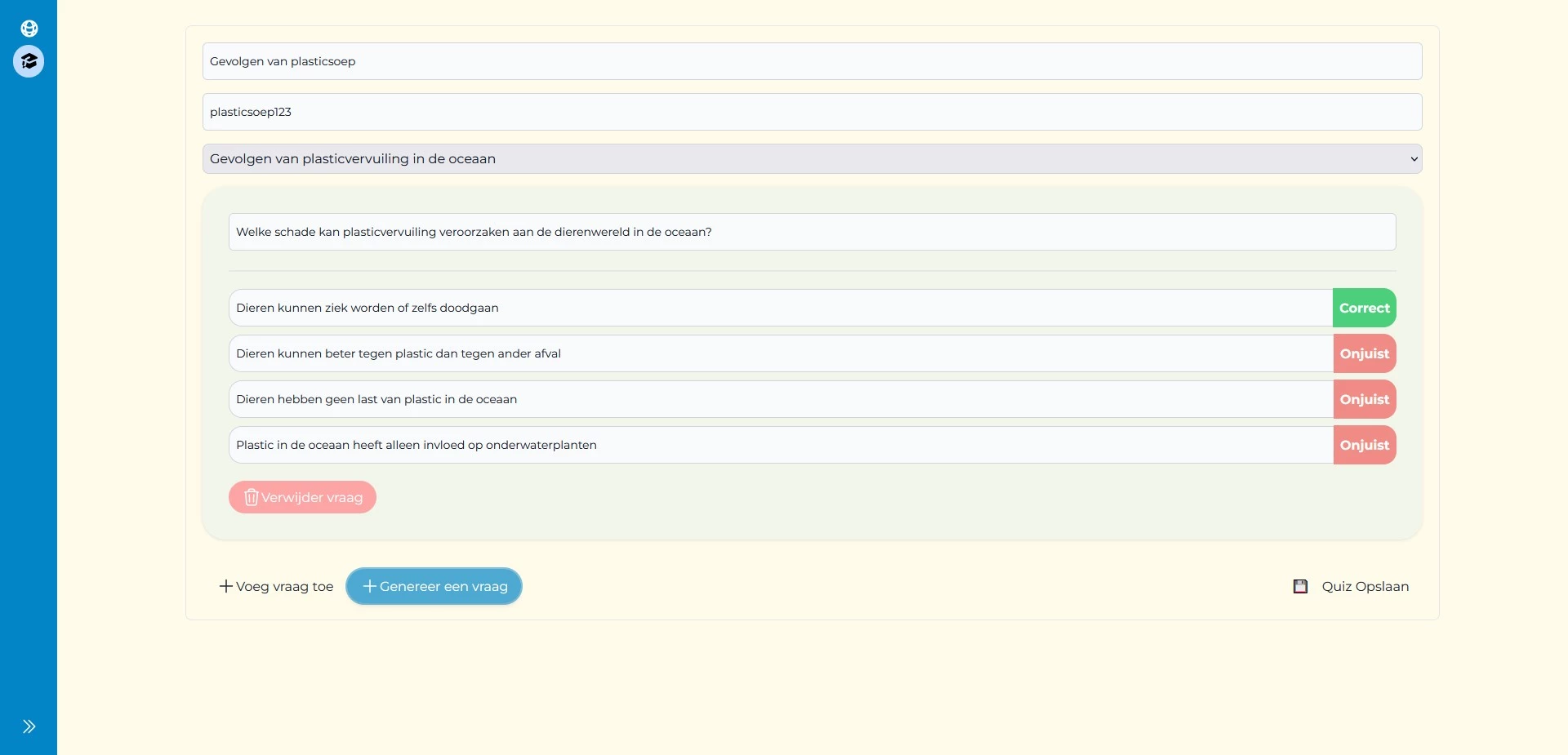Image resolution: width=1568 pixels, height=755 pixels.
Task: Expand the sidebar with the double-chevron icon
Action: tap(29, 726)
